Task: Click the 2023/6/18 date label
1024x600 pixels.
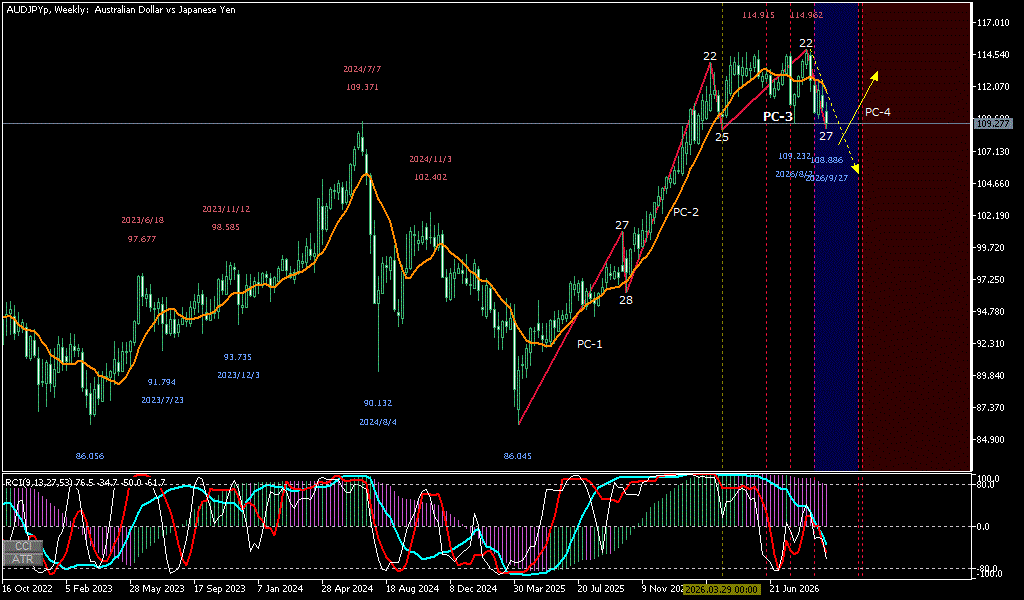Action: (x=142, y=220)
